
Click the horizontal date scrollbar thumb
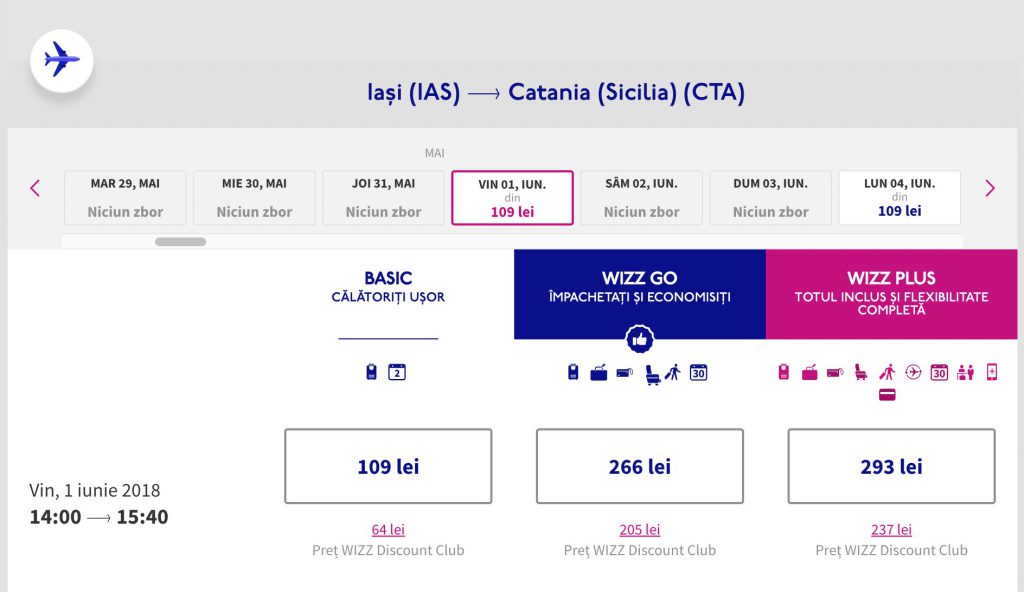[180, 242]
